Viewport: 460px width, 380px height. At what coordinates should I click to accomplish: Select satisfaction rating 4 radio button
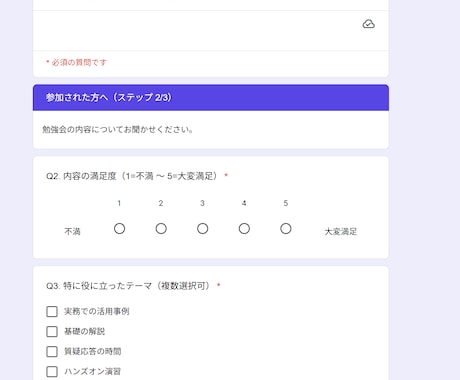(x=244, y=229)
